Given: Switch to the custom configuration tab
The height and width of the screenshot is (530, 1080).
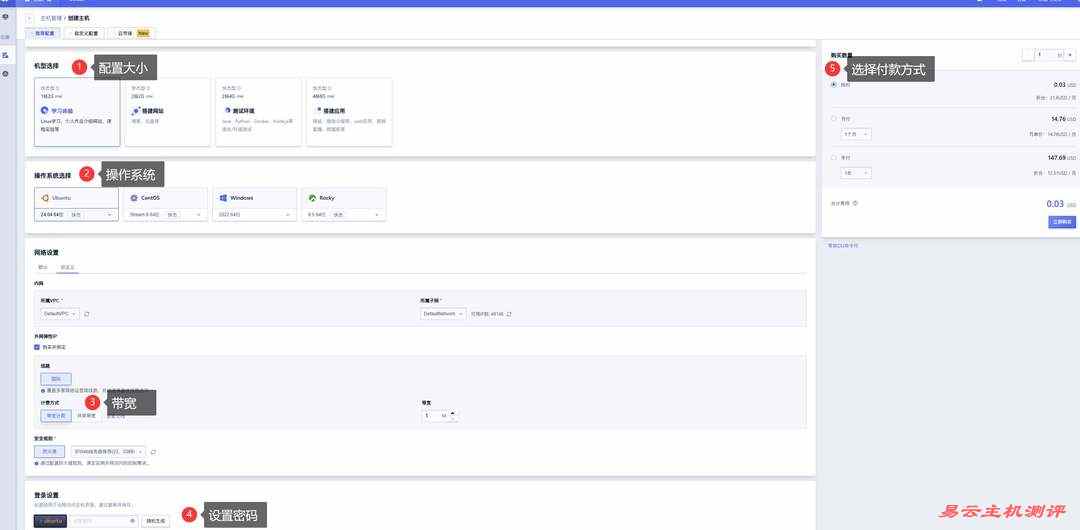Looking at the screenshot, I should (x=84, y=33).
